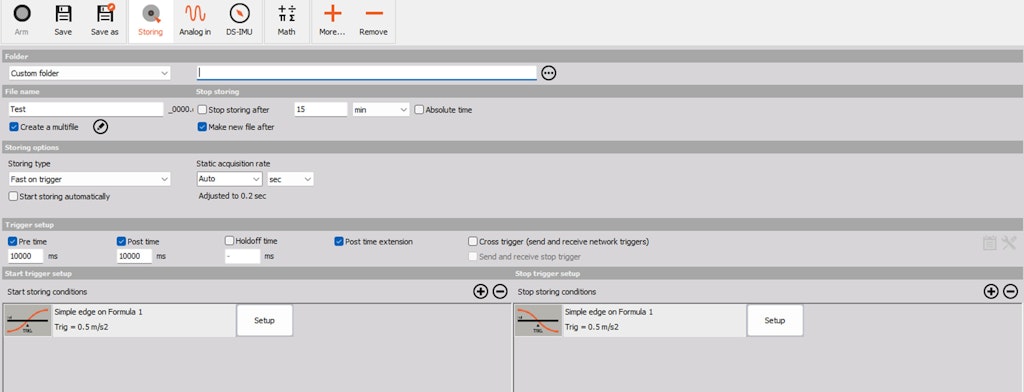The width and height of the screenshot is (1024, 392).
Task: Enable the Absolute time checkbox
Action: 419,110
